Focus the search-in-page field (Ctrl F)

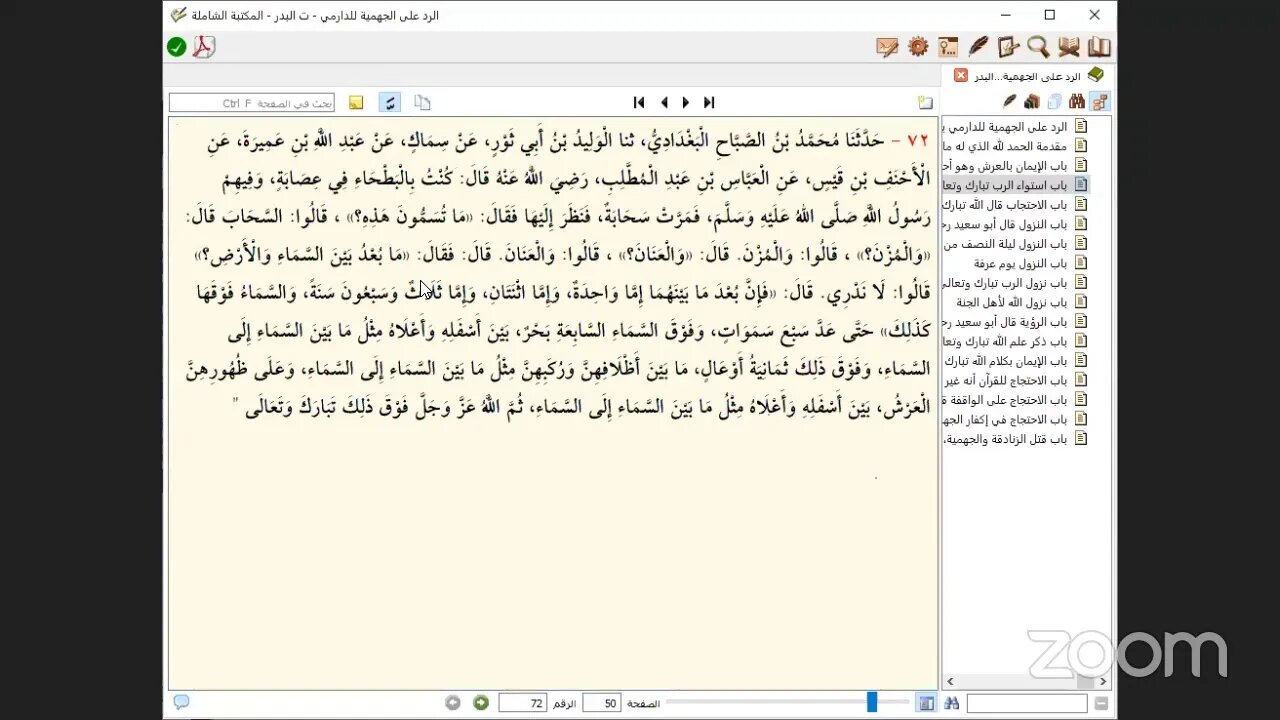click(251, 102)
